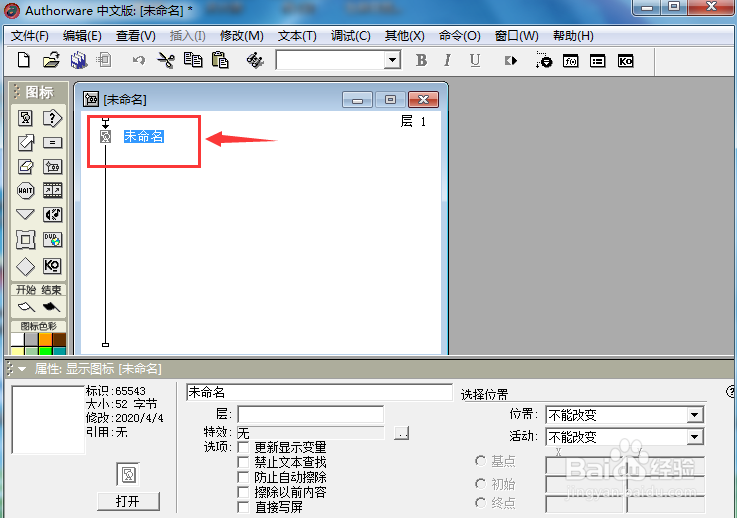This screenshot has width=737, height=518.
Task: Click the Cut scissors icon
Action: click(166, 60)
